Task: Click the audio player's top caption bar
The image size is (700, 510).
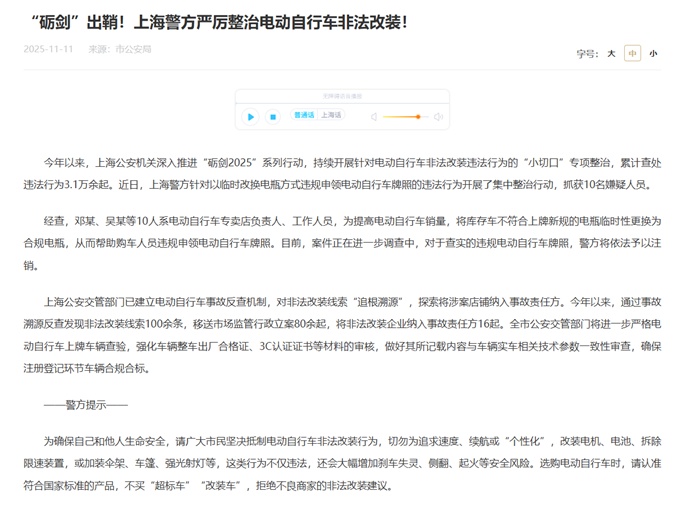Action: pyautogui.click(x=342, y=97)
